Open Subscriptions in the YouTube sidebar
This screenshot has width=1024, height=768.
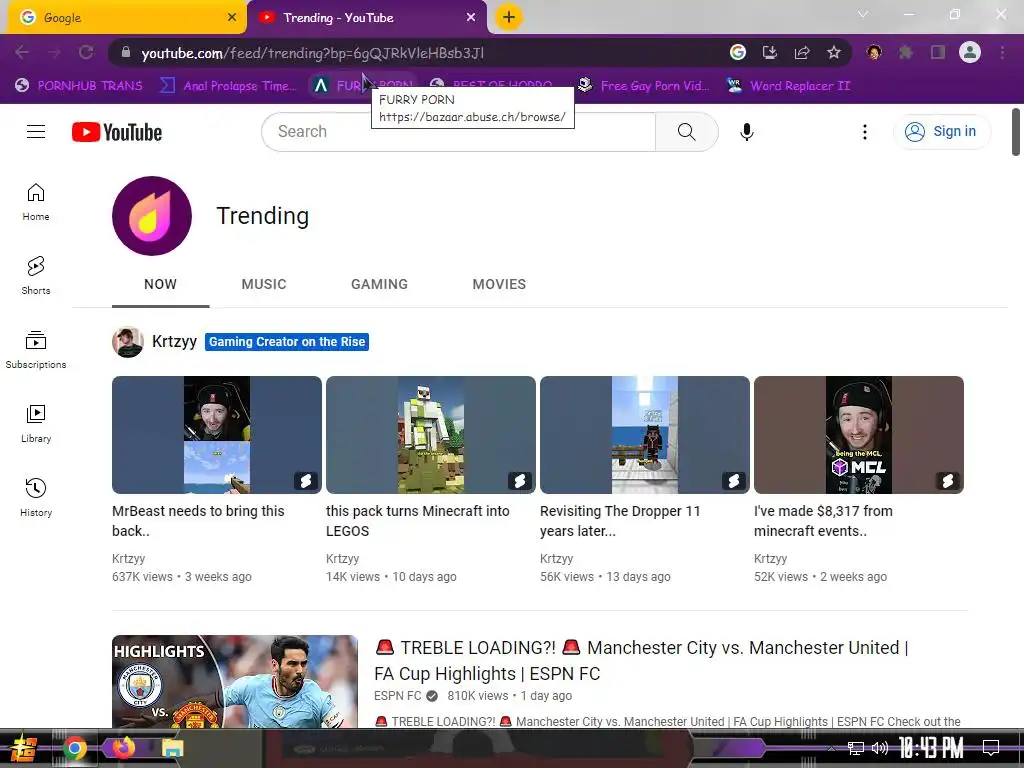pos(36,349)
